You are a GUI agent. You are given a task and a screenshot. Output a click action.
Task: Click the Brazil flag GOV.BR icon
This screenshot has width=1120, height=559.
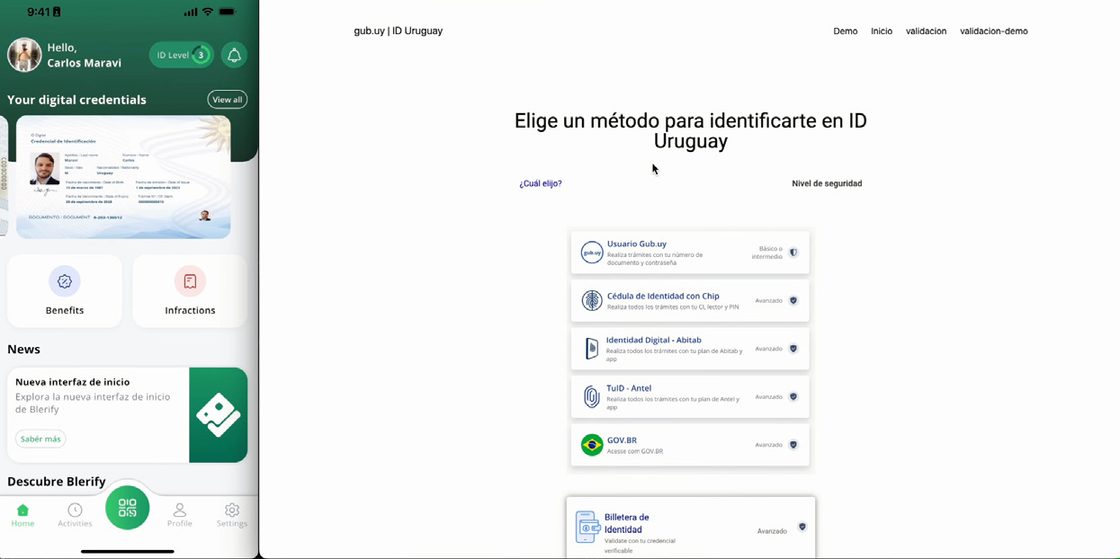pos(591,445)
